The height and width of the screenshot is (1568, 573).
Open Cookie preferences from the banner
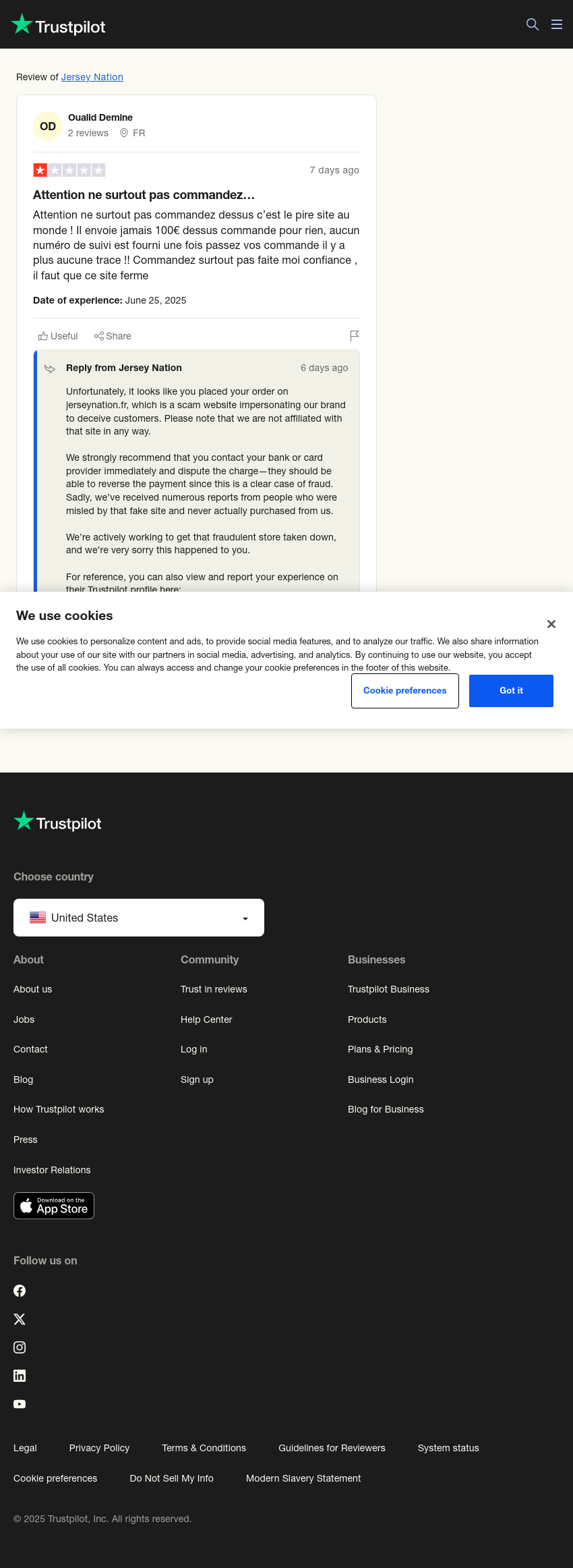pos(405,691)
